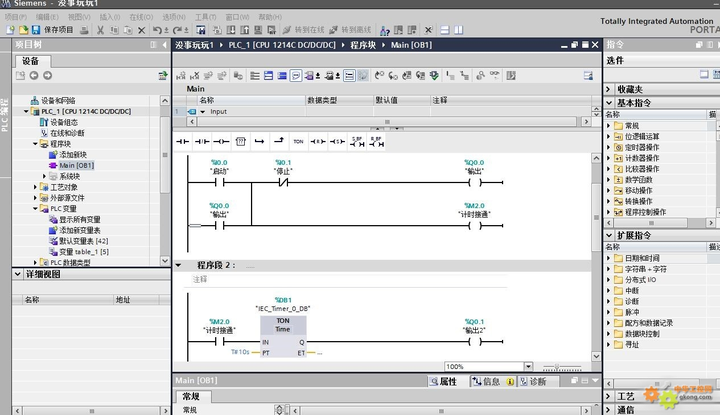Expand the 定时器操作 instruction folder
Image resolution: width=720 pixels, height=415 pixels.
608,147
